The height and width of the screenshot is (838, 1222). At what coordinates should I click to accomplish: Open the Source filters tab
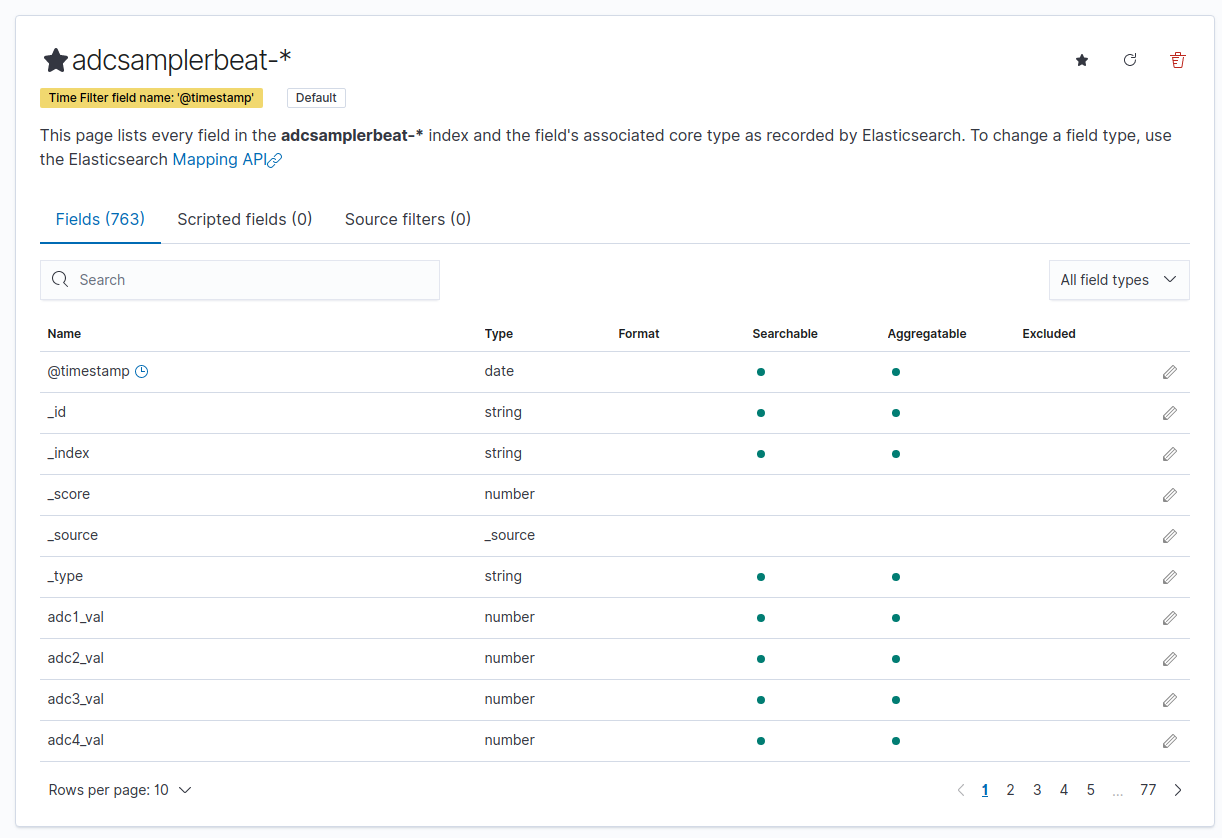407,219
